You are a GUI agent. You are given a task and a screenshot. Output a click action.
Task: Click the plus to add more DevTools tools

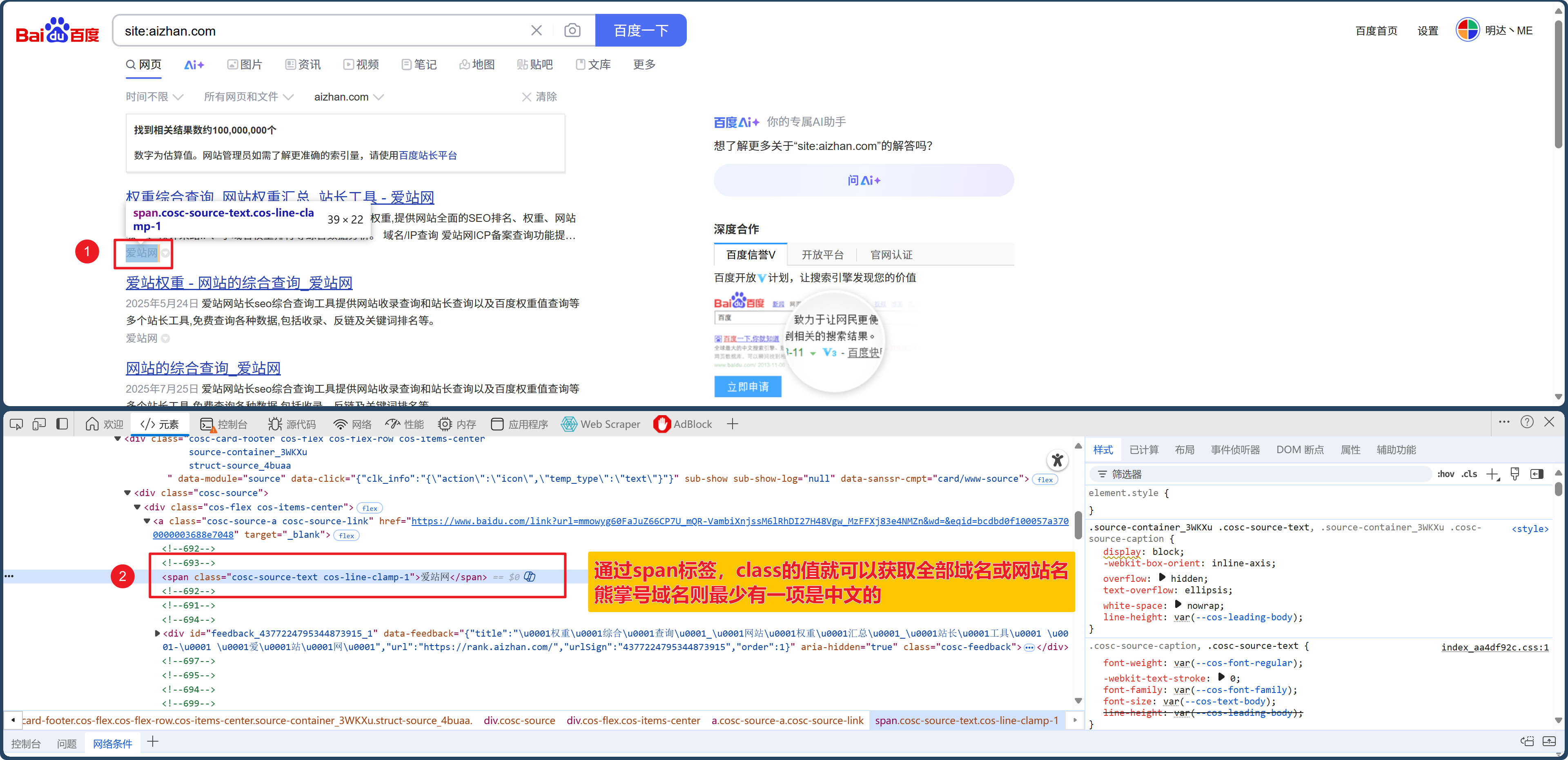click(x=732, y=424)
